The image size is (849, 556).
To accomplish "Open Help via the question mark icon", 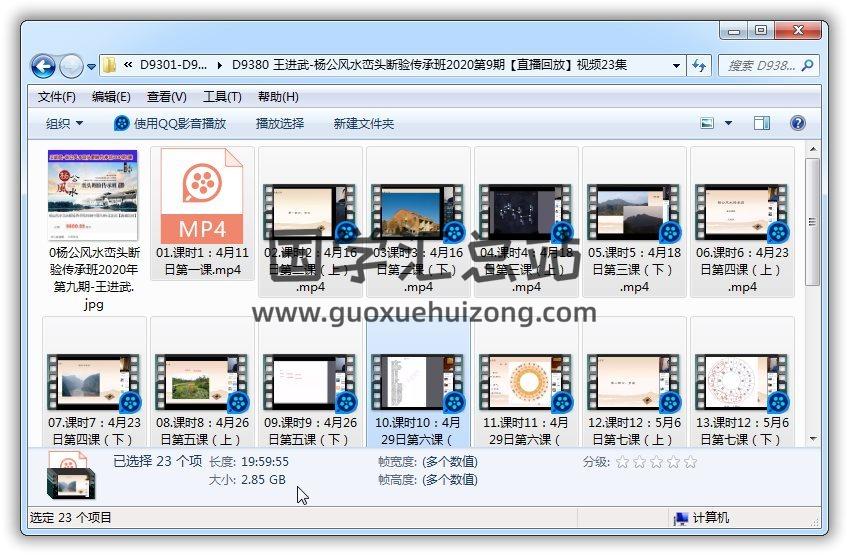I will [x=797, y=123].
